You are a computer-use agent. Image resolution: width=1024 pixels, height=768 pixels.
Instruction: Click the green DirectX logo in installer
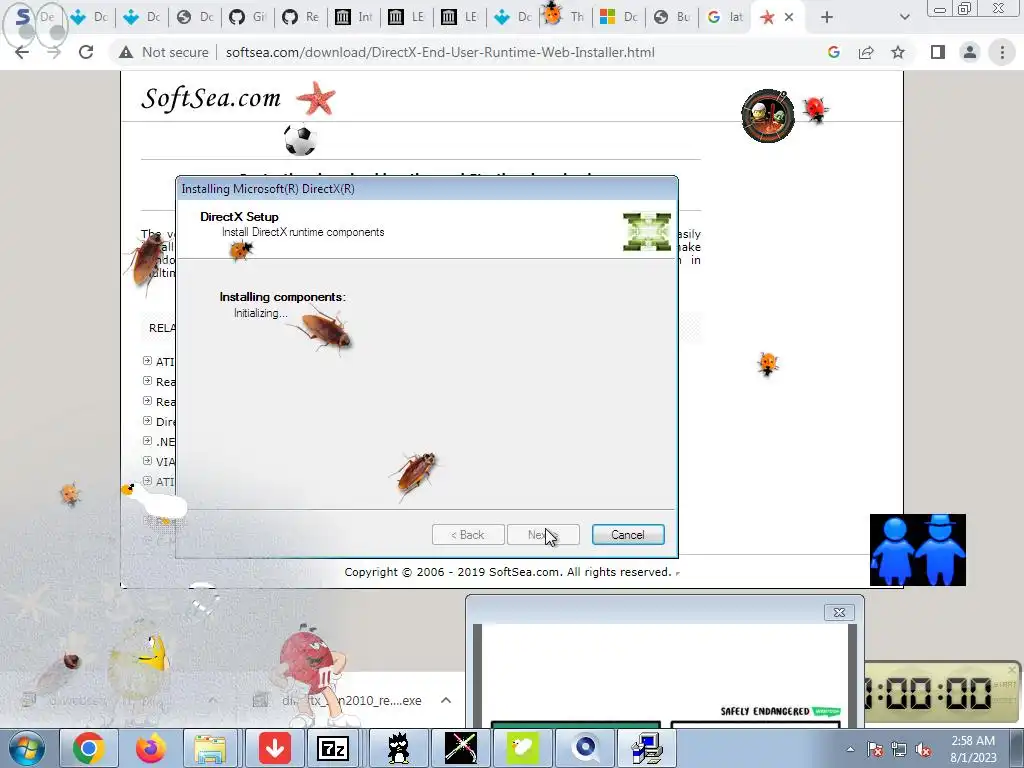coord(647,232)
